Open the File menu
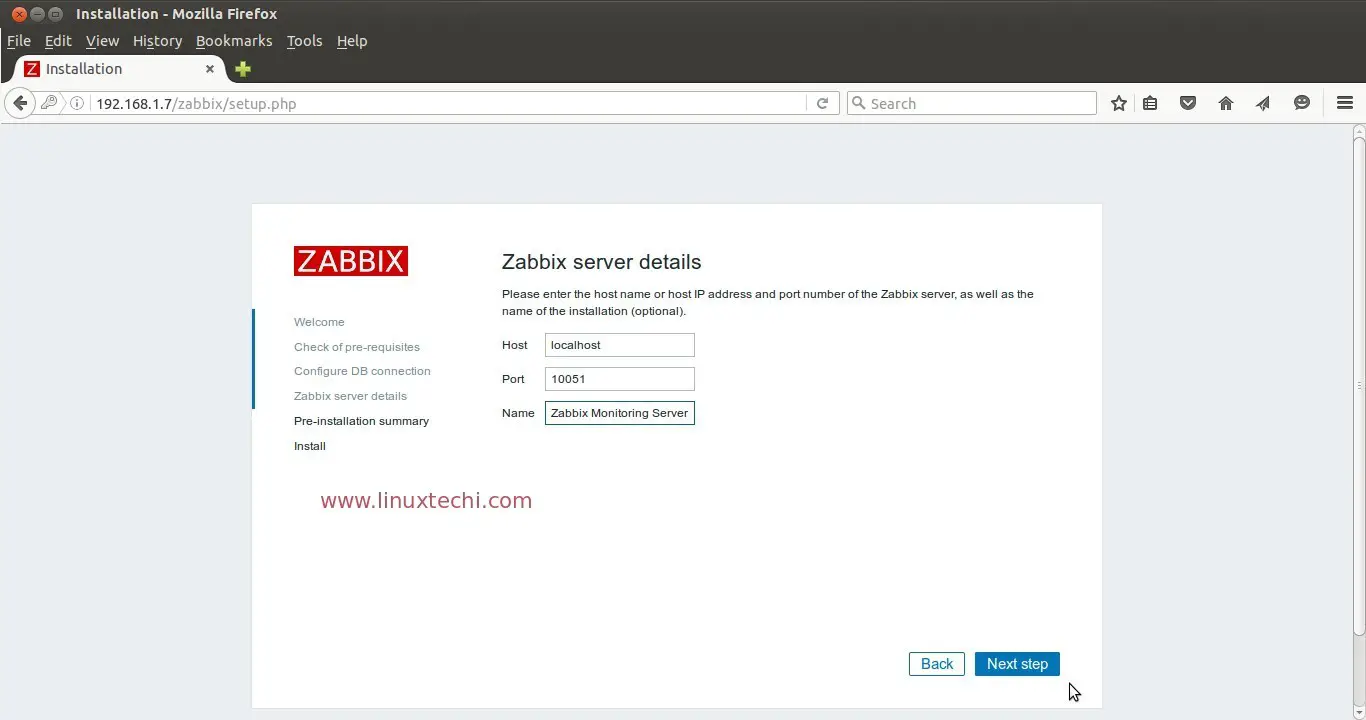 point(19,41)
